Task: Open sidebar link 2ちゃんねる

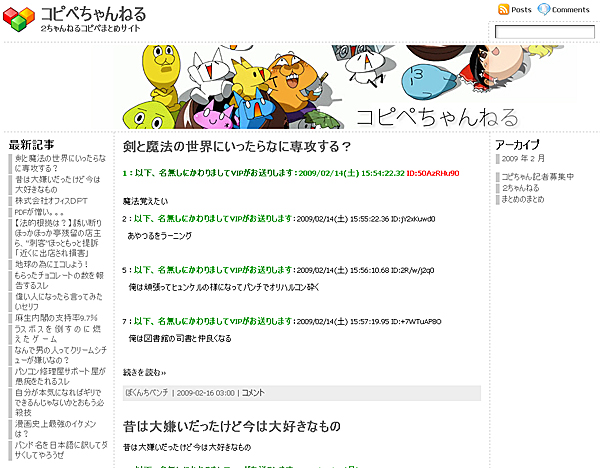Action: [x=522, y=187]
